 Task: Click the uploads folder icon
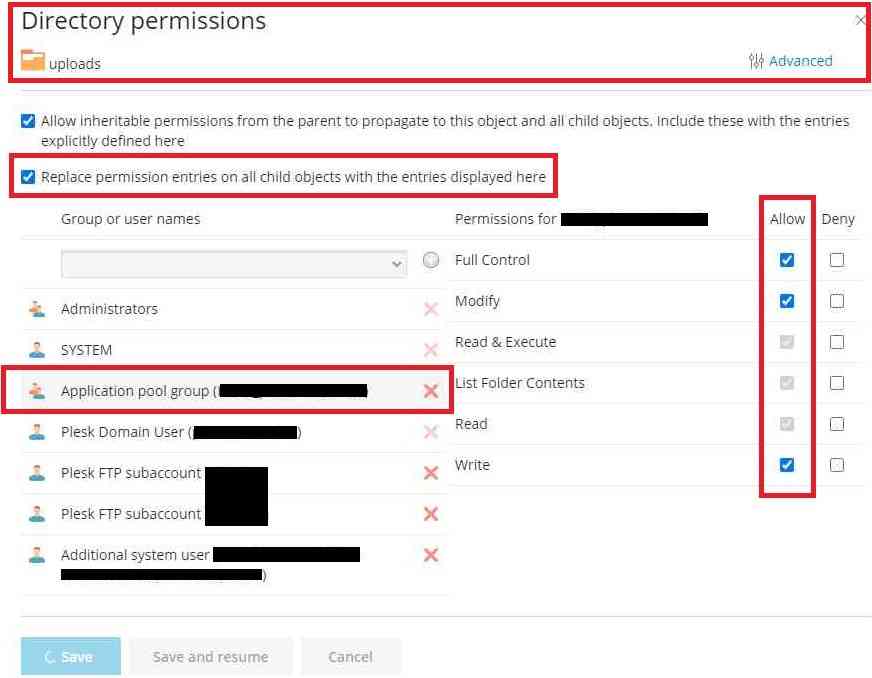pyautogui.click(x=33, y=61)
